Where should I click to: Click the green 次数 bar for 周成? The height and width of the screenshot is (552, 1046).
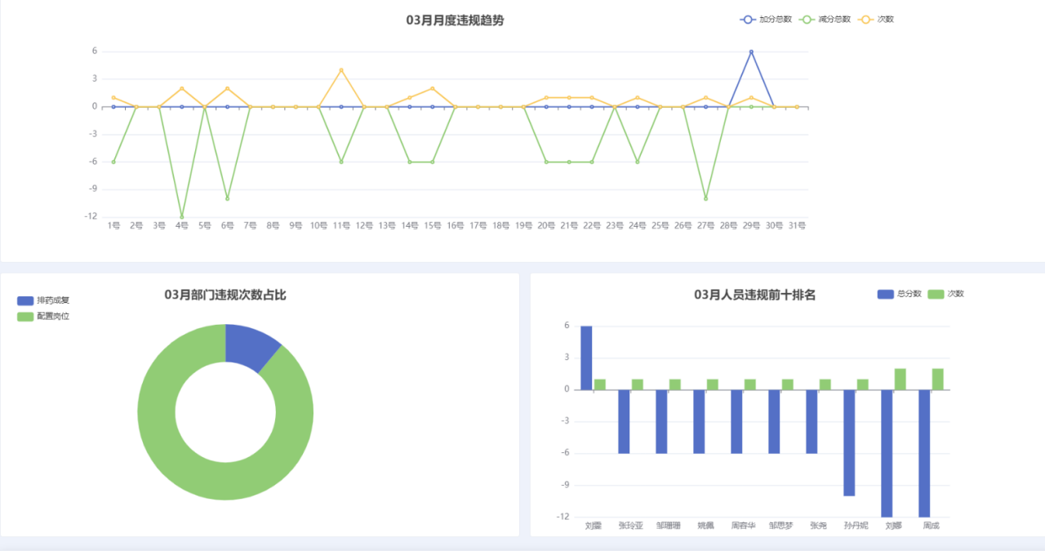(x=937, y=379)
